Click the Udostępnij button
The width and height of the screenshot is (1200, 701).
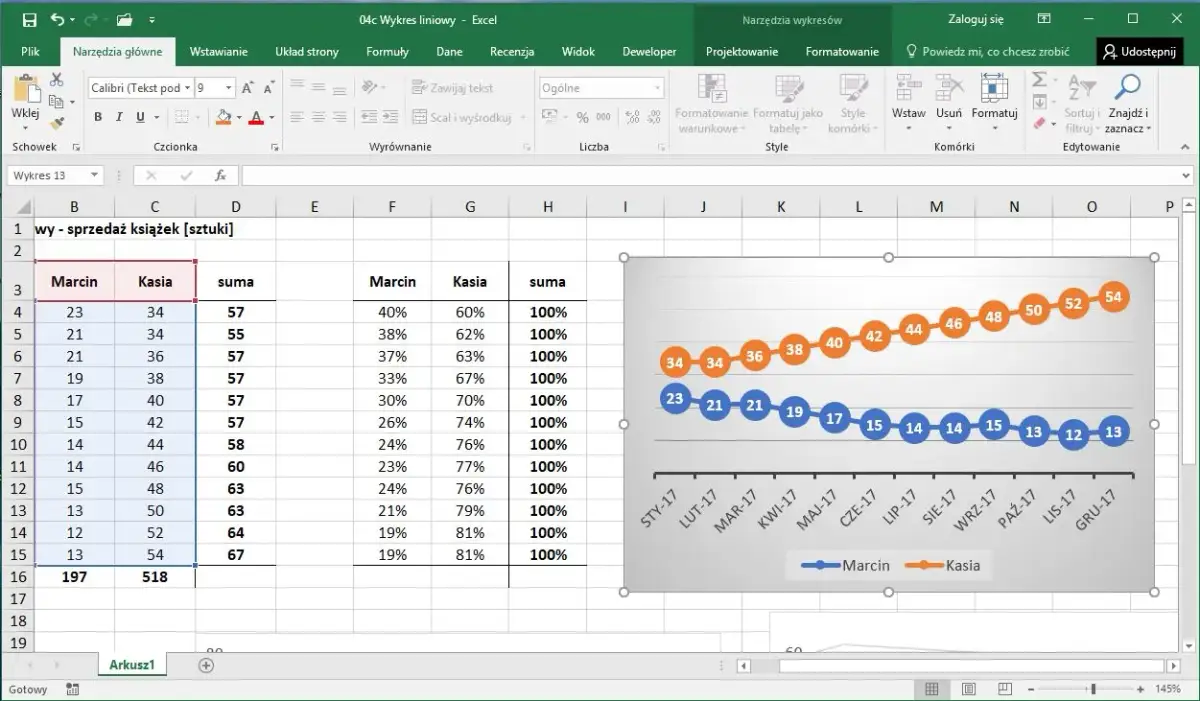click(1140, 51)
